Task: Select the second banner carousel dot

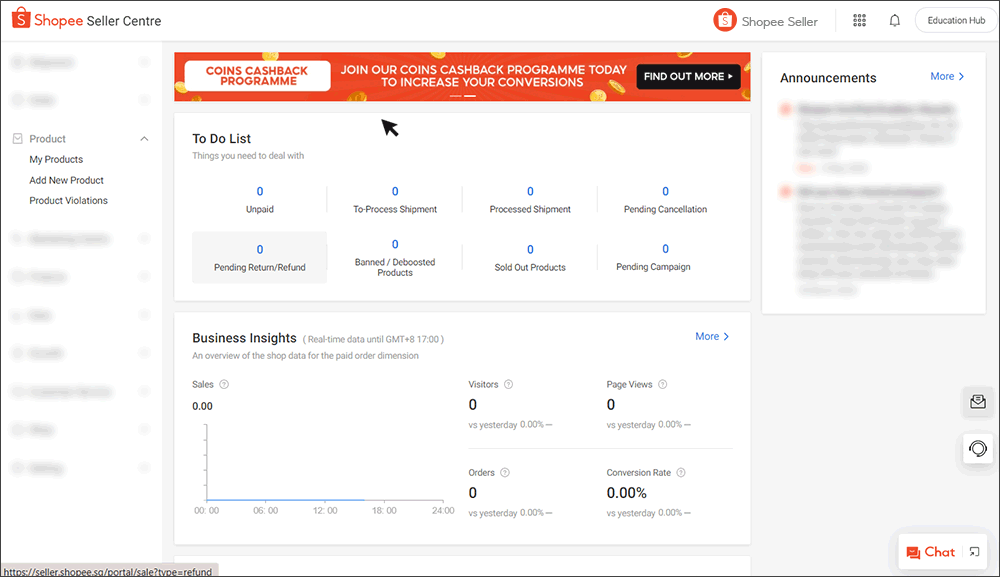Action: pos(470,97)
